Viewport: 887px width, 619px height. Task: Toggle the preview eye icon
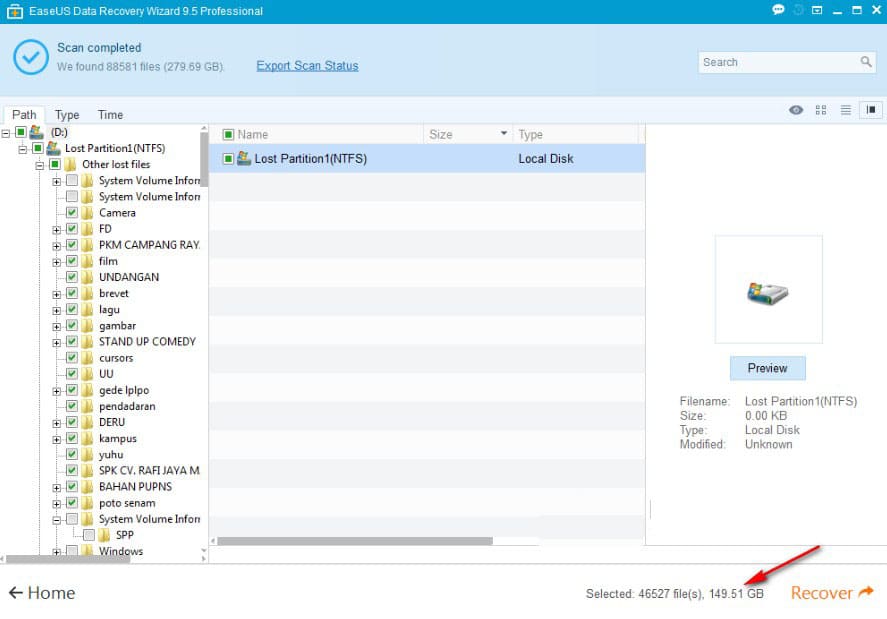[x=796, y=110]
